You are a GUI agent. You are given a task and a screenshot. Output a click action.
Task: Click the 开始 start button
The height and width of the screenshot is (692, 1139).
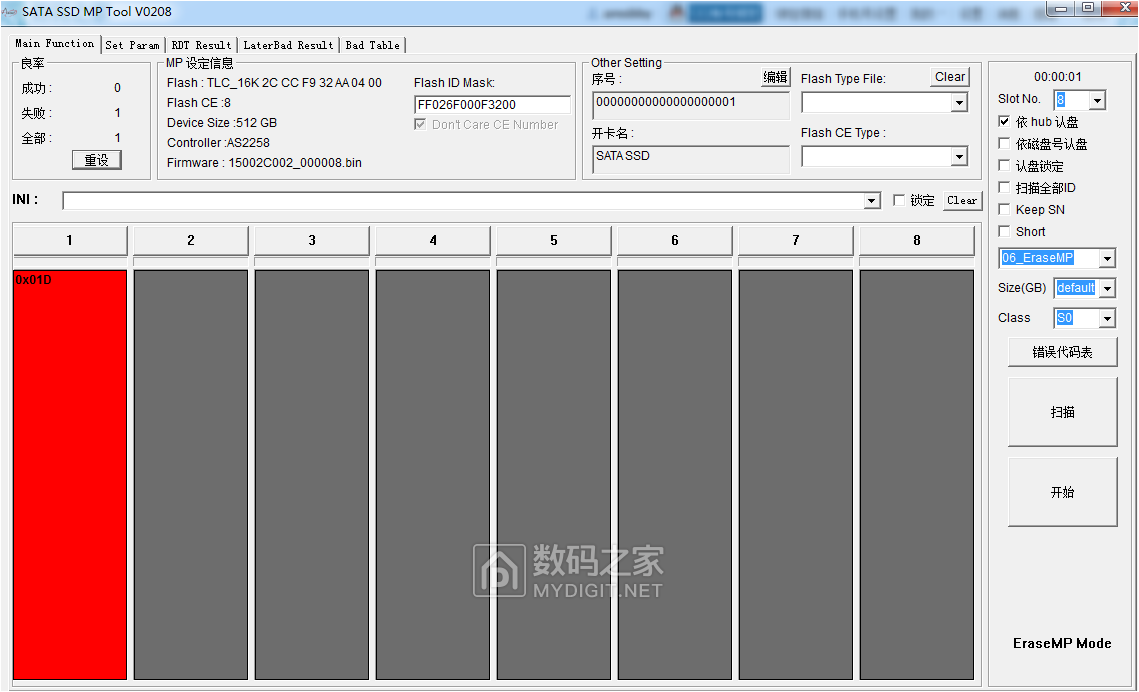pyautogui.click(x=1062, y=492)
